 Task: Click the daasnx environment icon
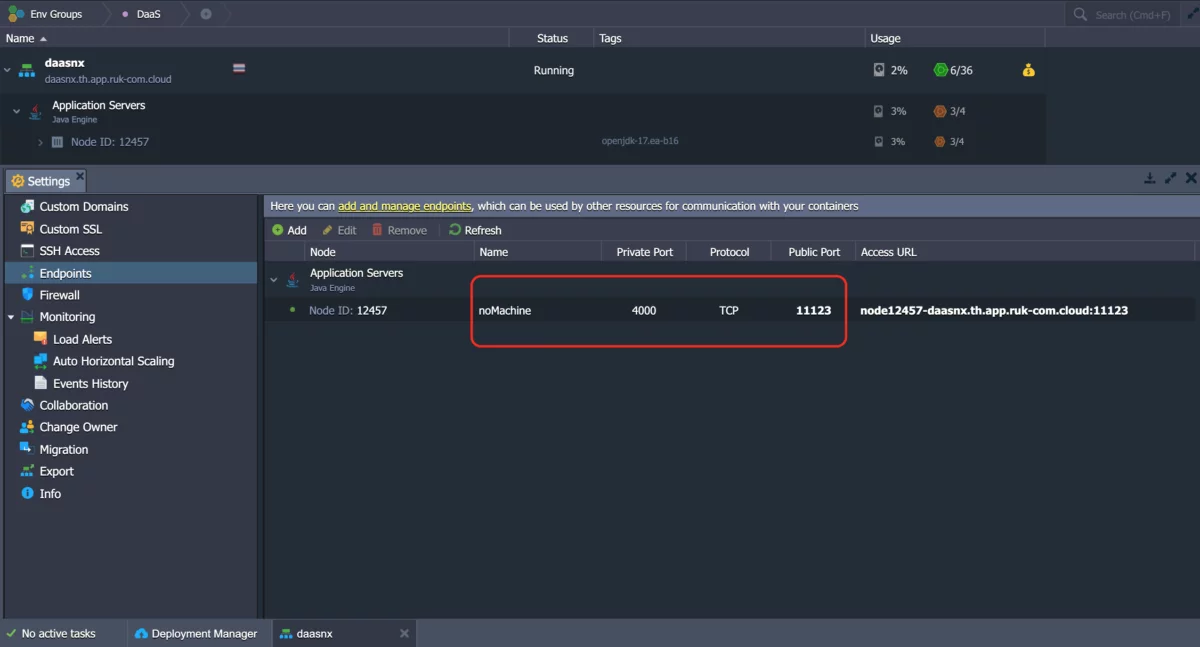(27, 70)
